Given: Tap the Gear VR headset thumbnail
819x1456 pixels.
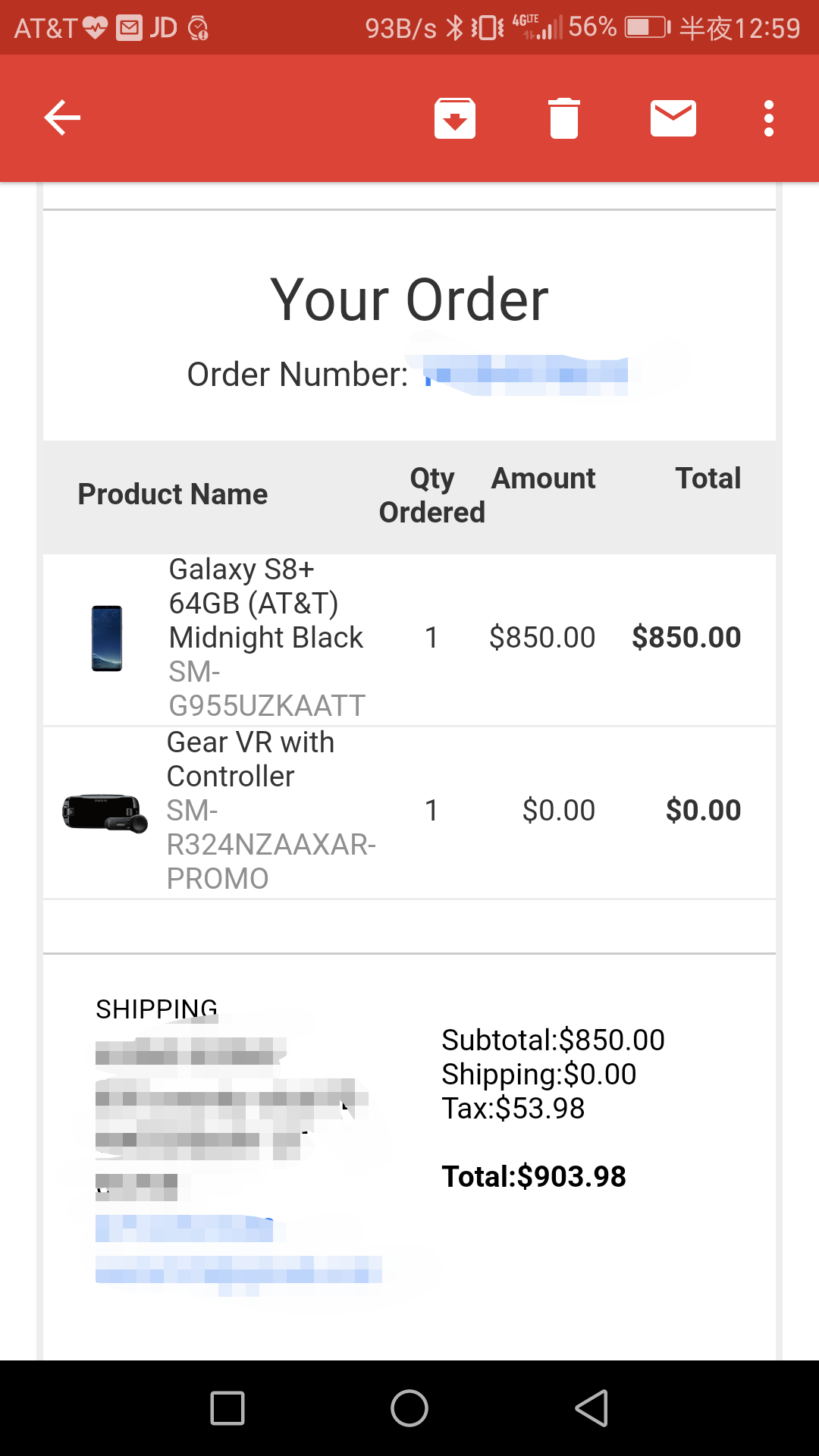Looking at the screenshot, I should click(x=105, y=812).
